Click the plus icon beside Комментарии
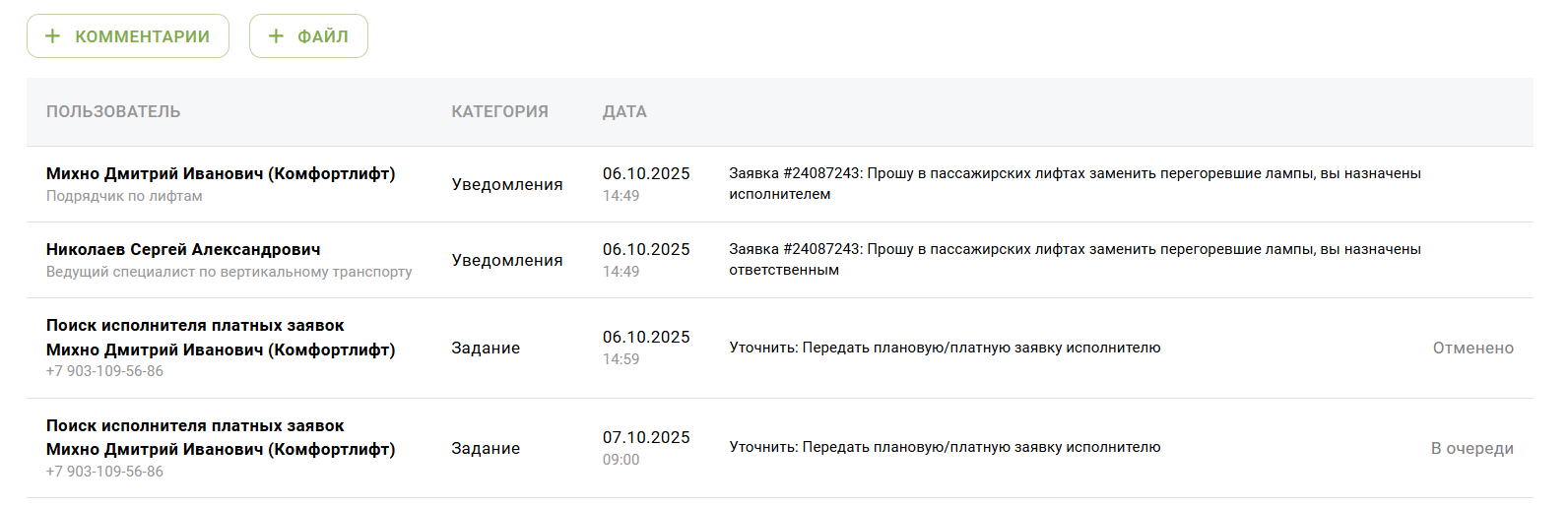 pyautogui.click(x=53, y=36)
